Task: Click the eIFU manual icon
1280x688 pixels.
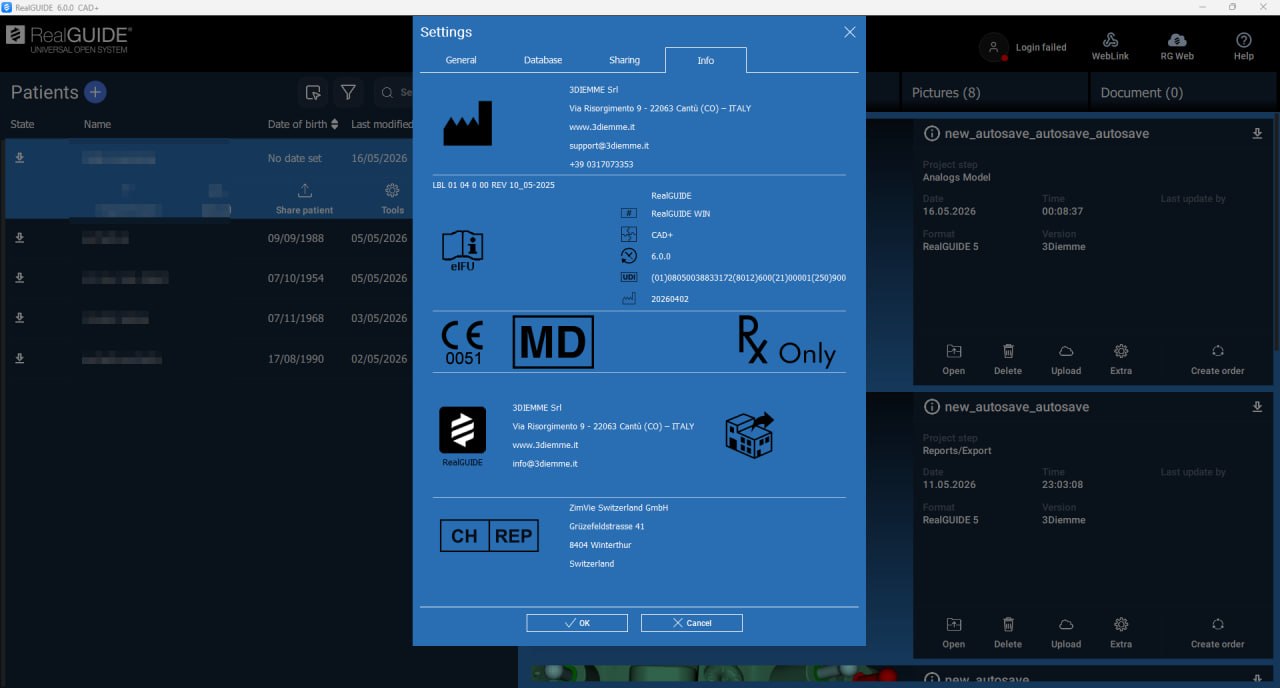Action: 462,251
